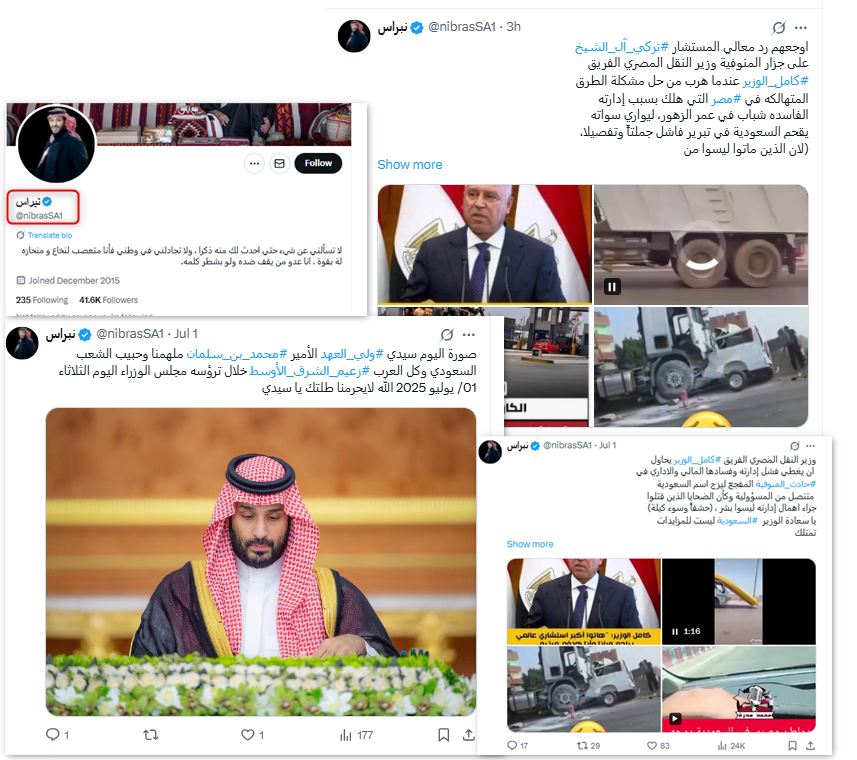The image size is (857, 760).
Task: Share the crown prince photo tweet
Action: point(468,735)
